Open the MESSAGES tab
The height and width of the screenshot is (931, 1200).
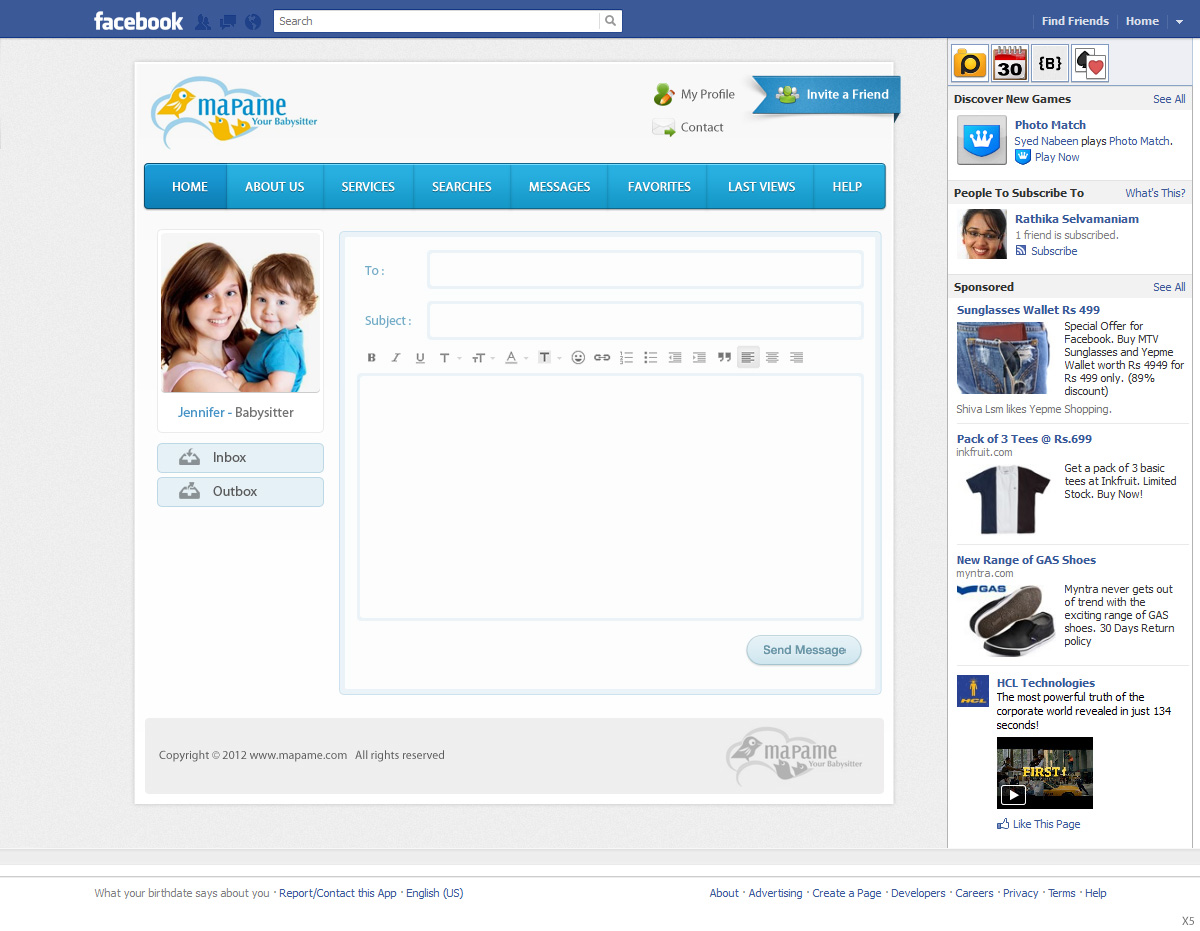tap(559, 186)
